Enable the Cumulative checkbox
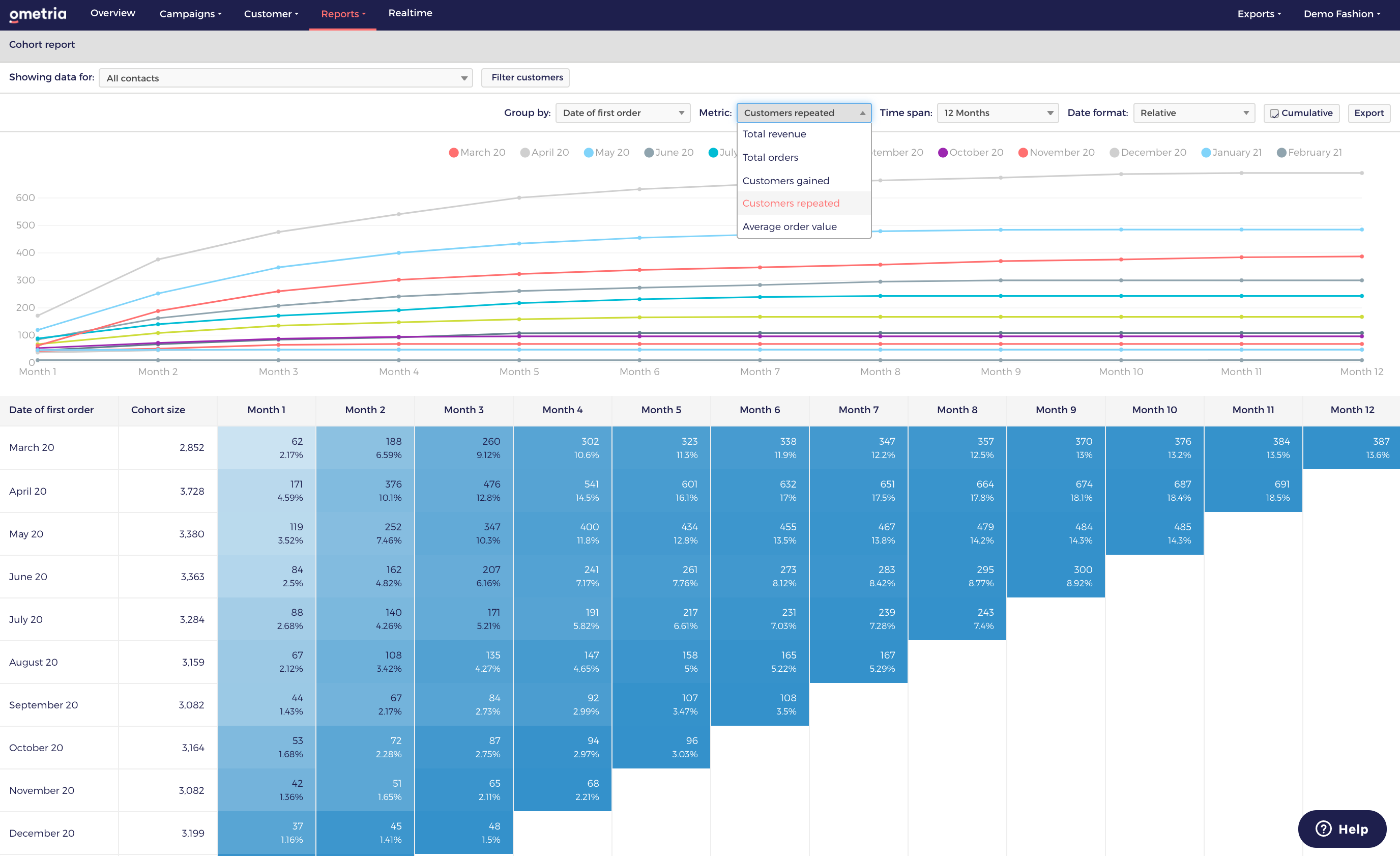This screenshot has height=856, width=1400. pyautogui.click(x=1274, y=113)
